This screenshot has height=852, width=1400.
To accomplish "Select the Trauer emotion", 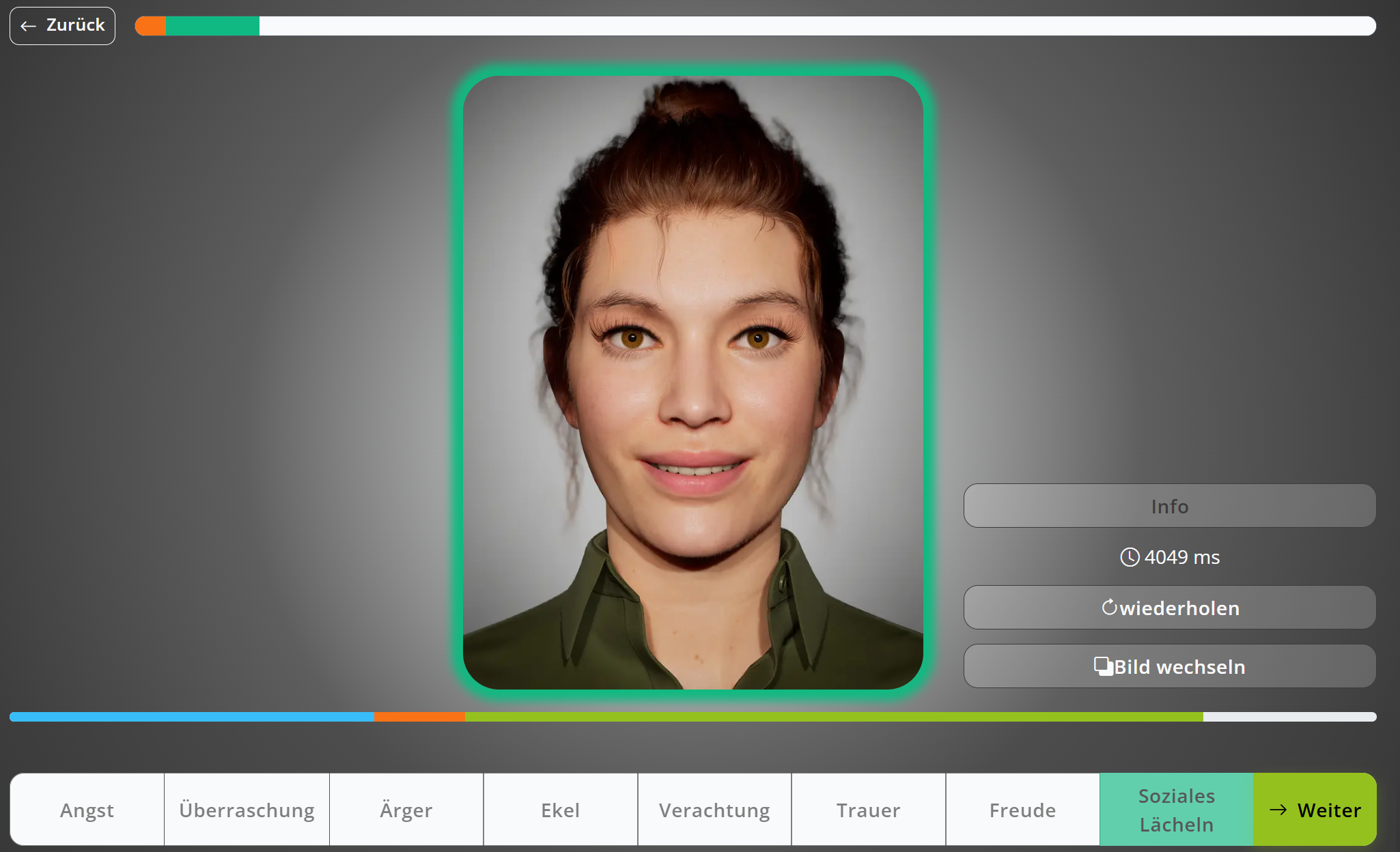I will pyautogui.click(x=868, y=810).
